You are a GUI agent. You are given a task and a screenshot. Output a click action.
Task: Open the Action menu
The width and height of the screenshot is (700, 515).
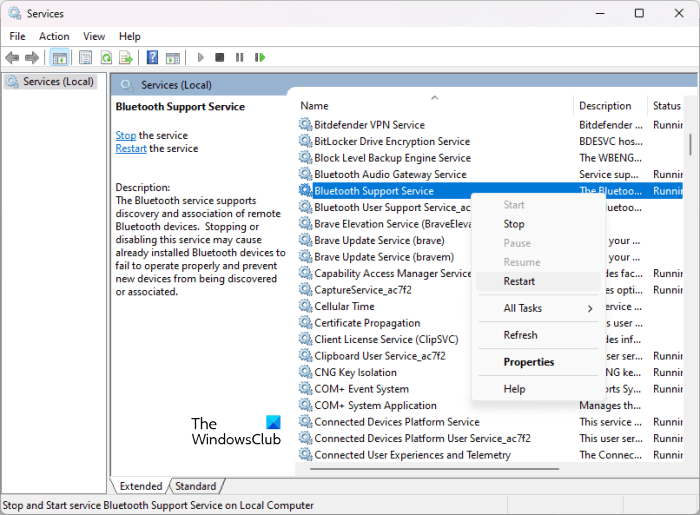[54, 36]
